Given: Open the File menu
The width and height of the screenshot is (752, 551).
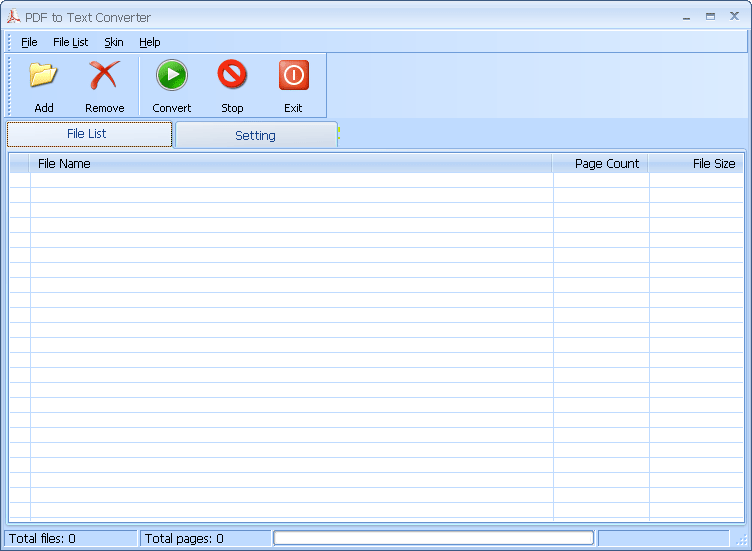Looking at the screenshot, I should point(29,42).
